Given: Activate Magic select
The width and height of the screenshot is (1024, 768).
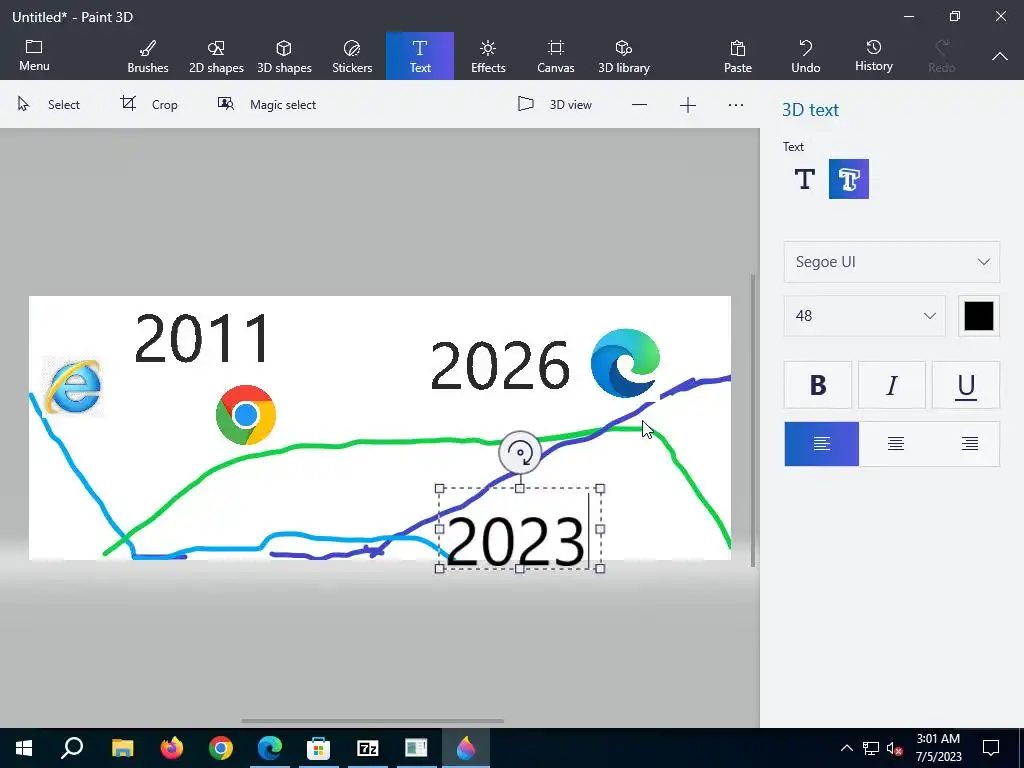Looking at the screenshot, I should (266, 104).
